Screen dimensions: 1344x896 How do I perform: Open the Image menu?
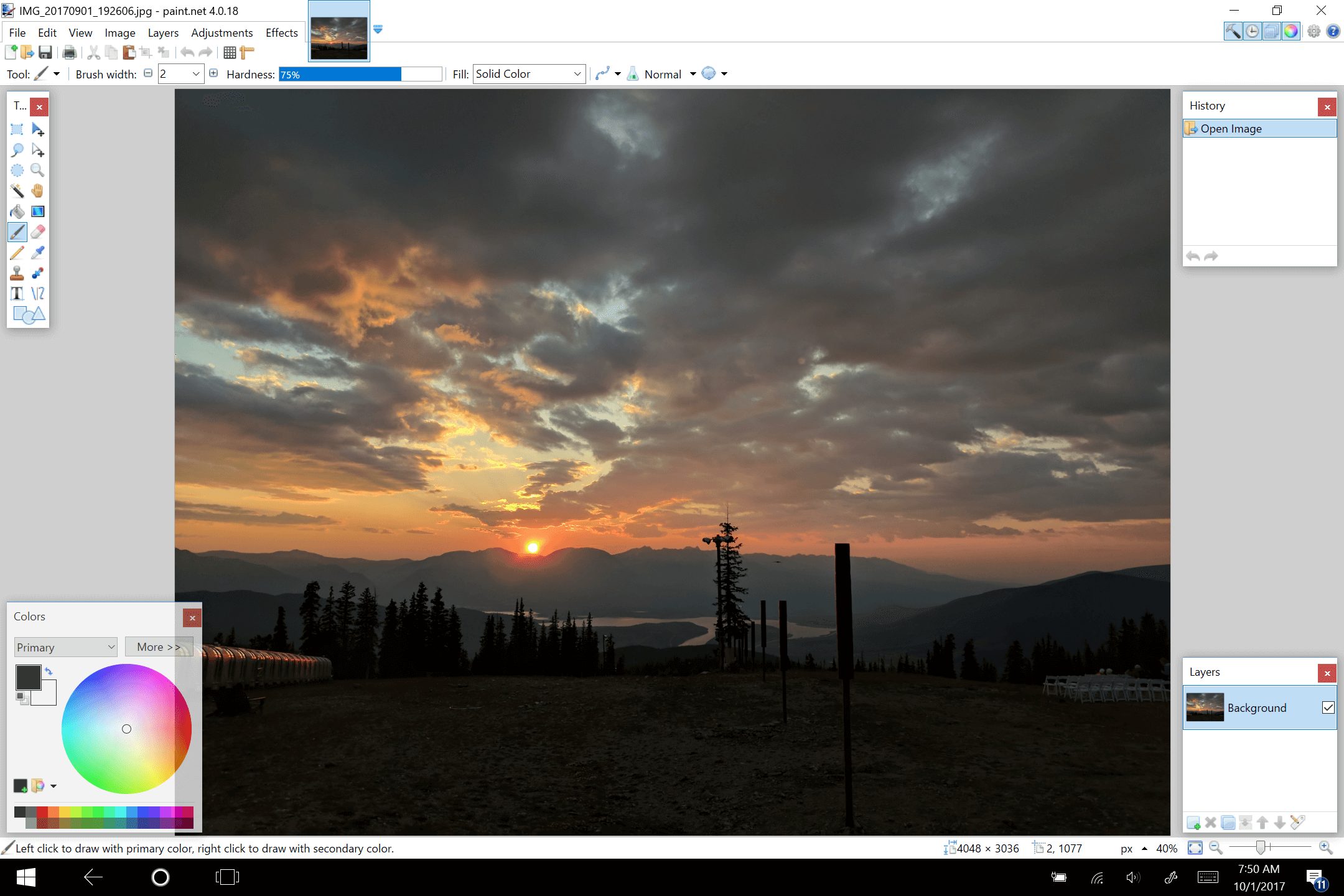(x=120, y=32)
